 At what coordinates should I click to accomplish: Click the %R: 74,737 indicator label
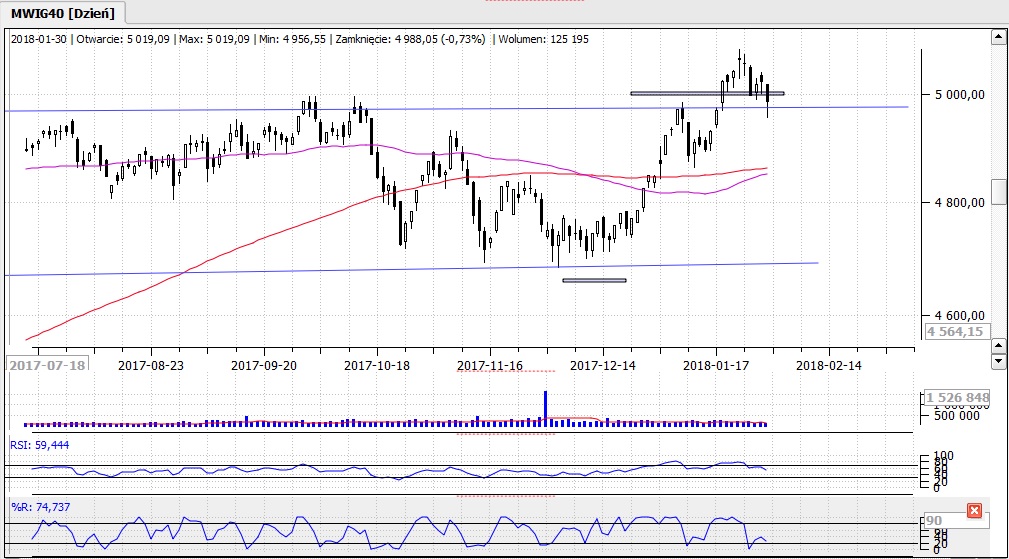tap(41, 507)
